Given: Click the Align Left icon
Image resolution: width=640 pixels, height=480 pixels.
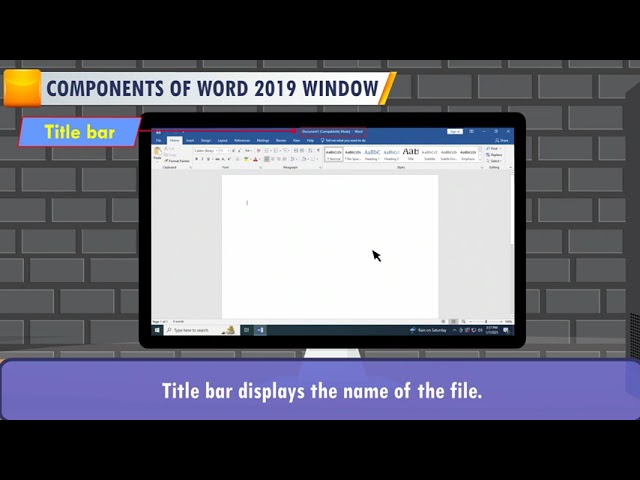Looking at the screenshot, I should pyautogui.click(x=267, y=159).
